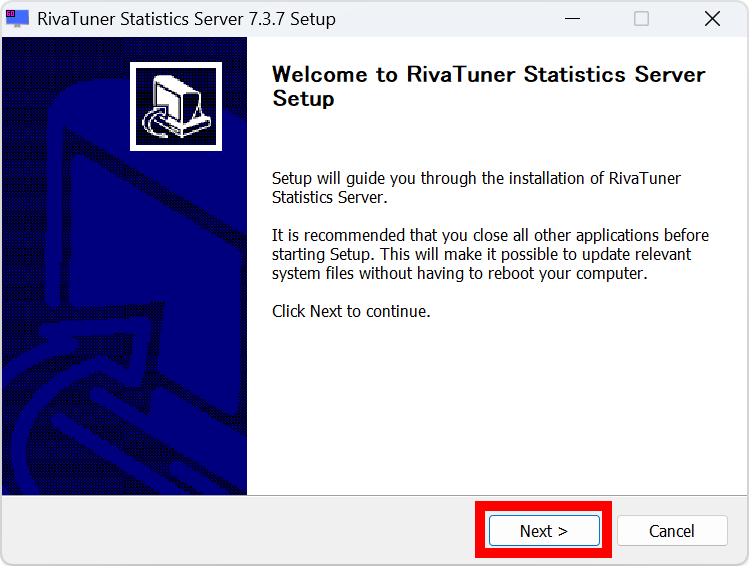Click the blank white area below the text
The image size is (749, 566).
click(490, 410)
